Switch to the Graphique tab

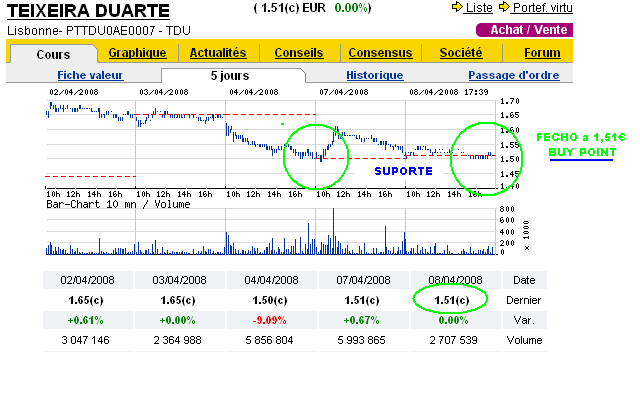coord(137,53)
